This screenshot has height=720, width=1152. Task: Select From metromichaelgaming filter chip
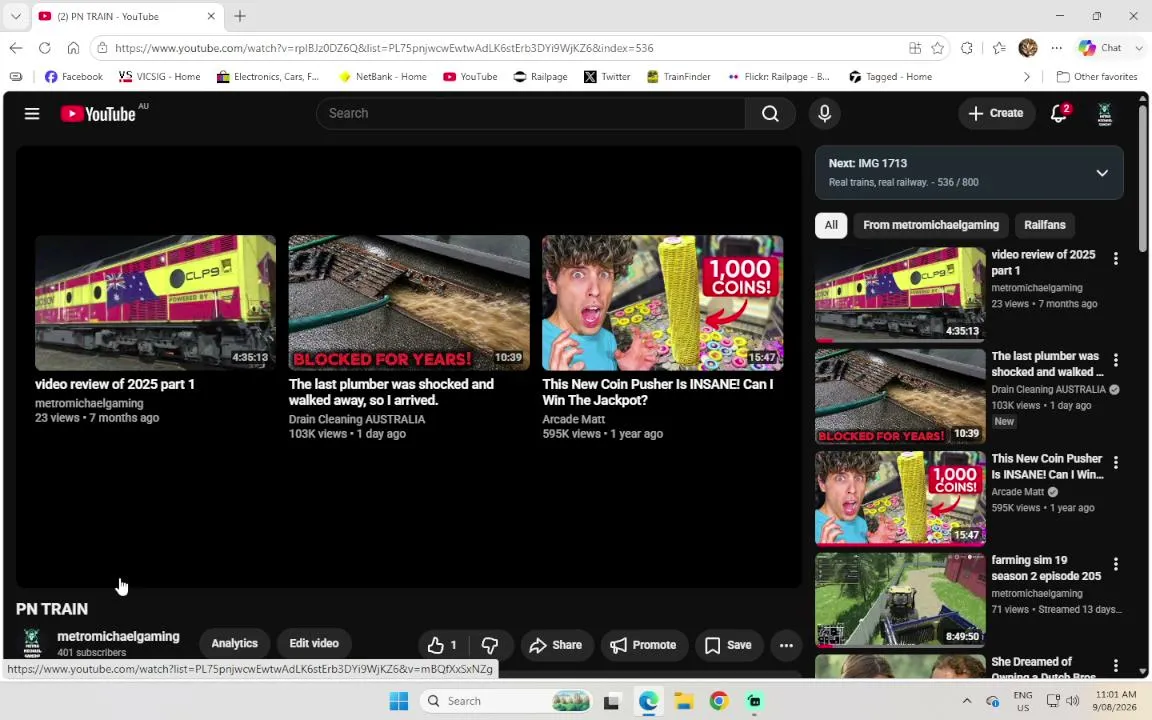[x=931, y=225]
